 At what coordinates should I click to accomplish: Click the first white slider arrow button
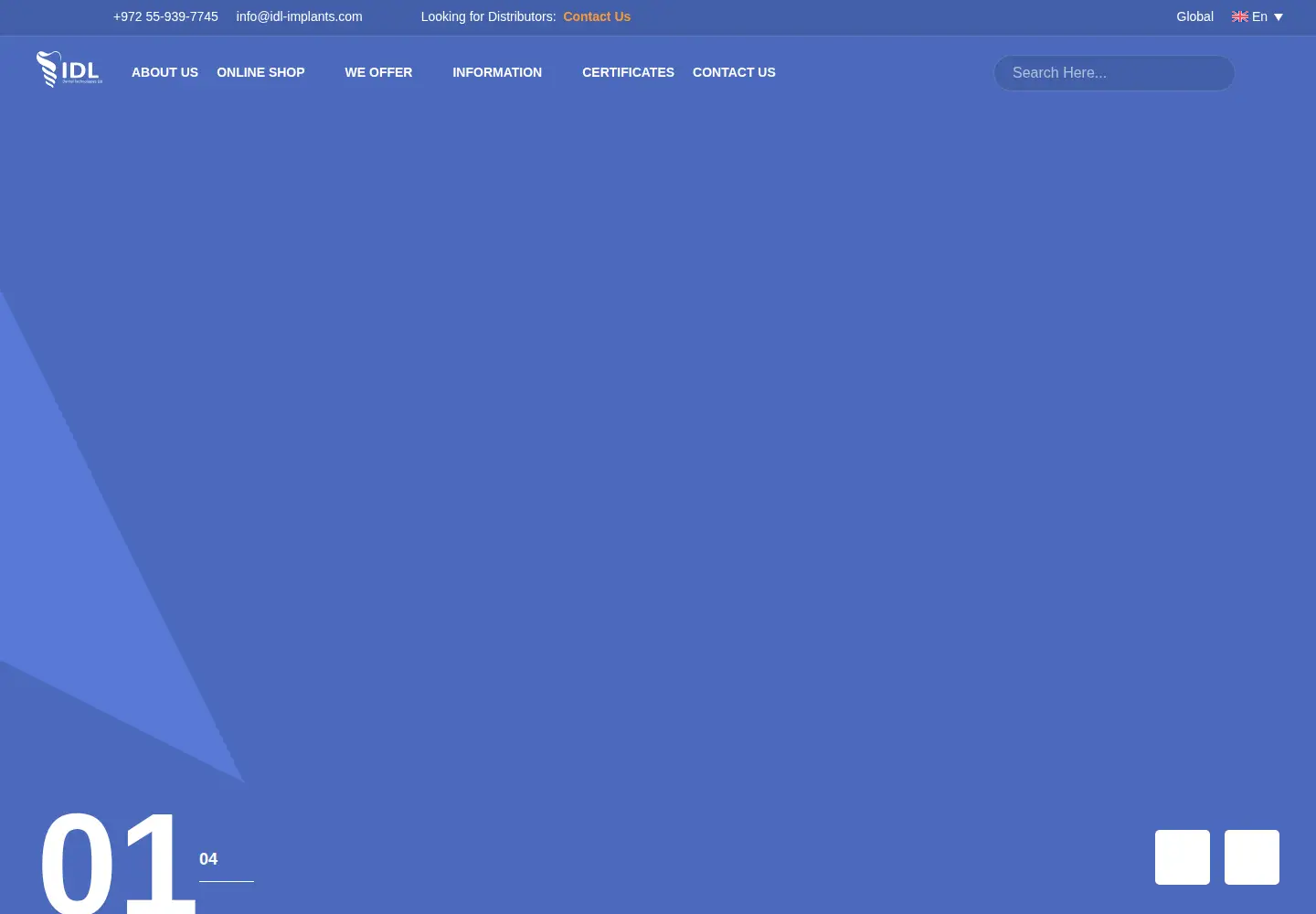1183,857
